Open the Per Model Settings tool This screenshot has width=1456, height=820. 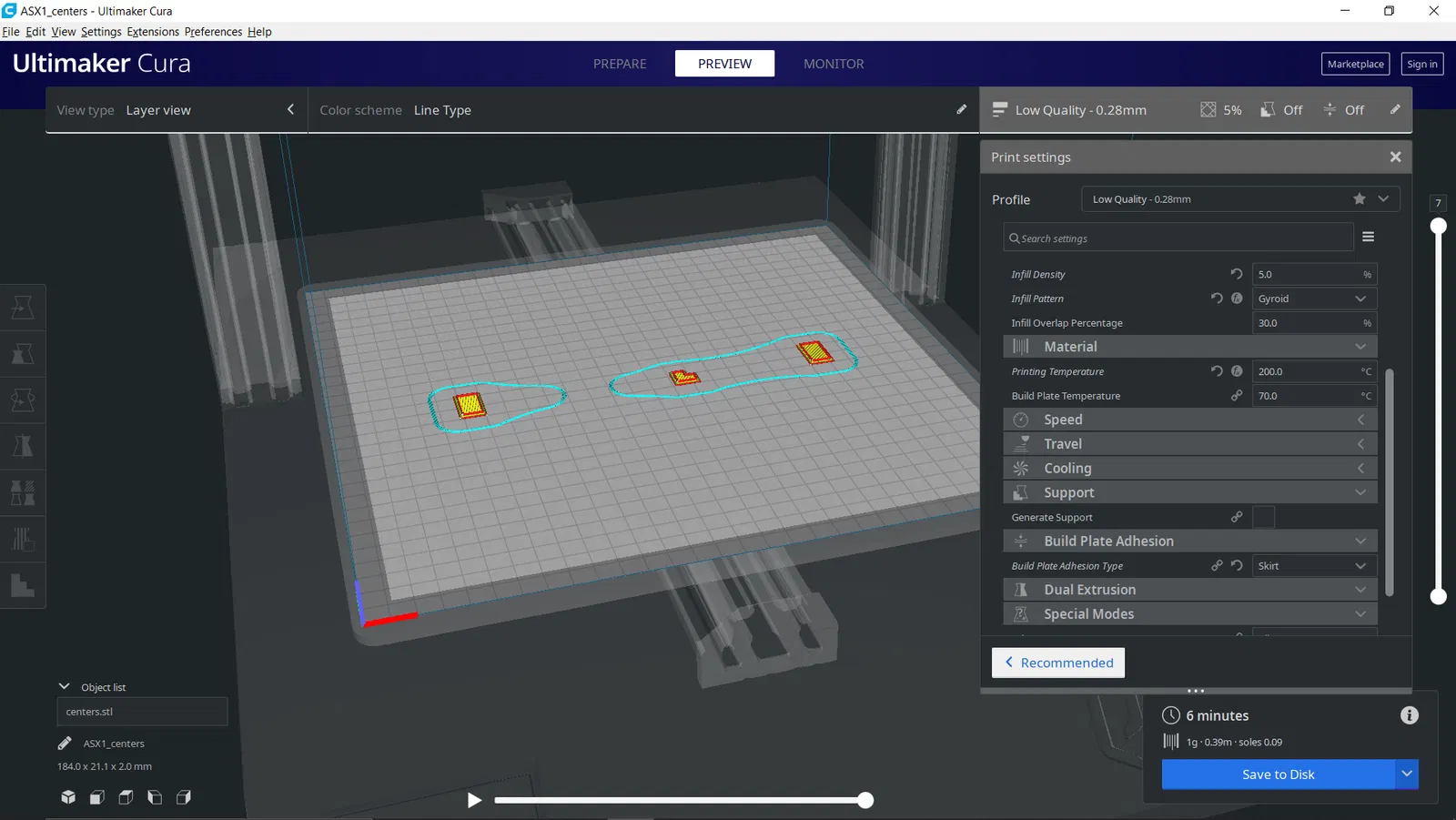pos(23,493)
